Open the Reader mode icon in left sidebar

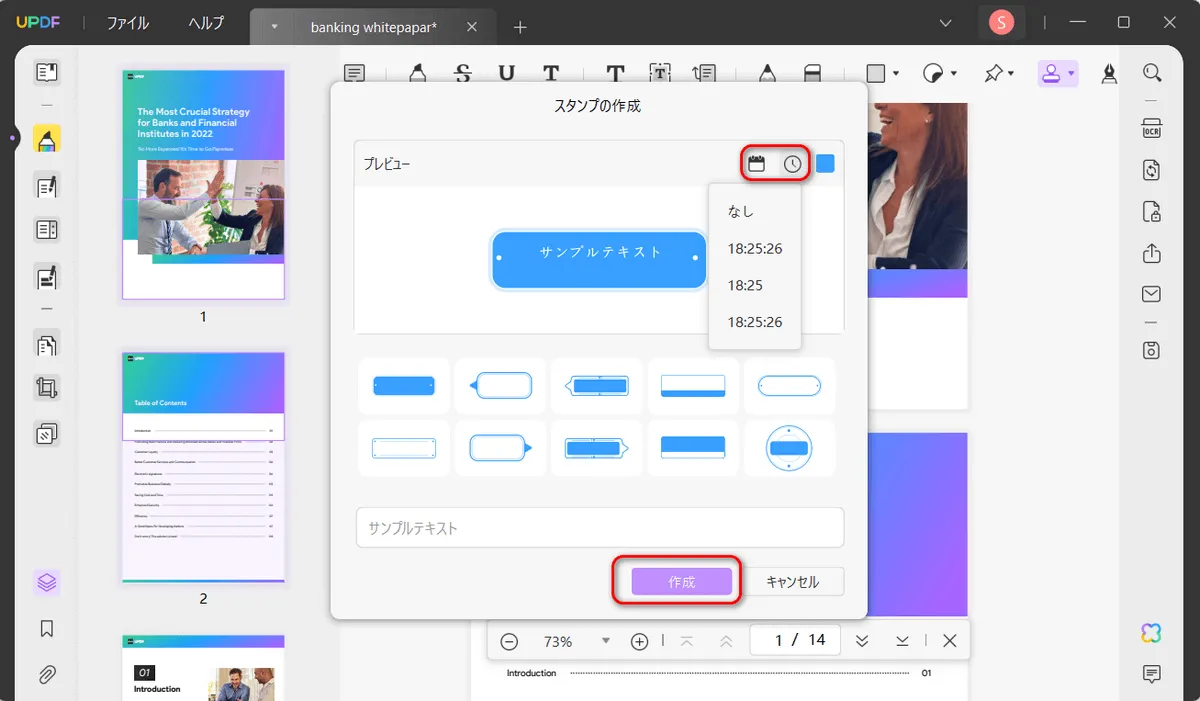[x=46, y=72]
